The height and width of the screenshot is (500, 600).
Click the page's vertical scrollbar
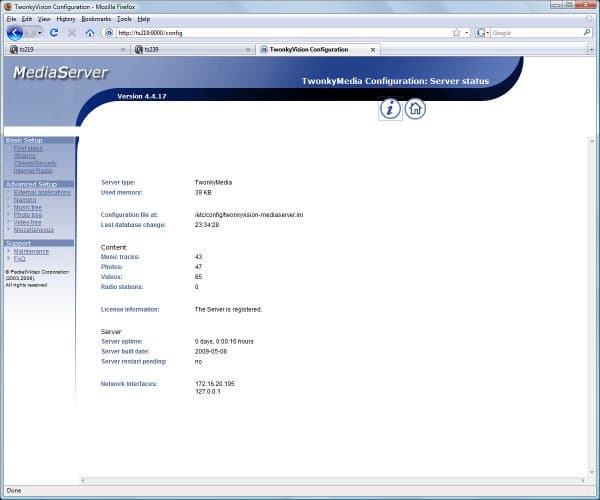click(x=591, y=307)
